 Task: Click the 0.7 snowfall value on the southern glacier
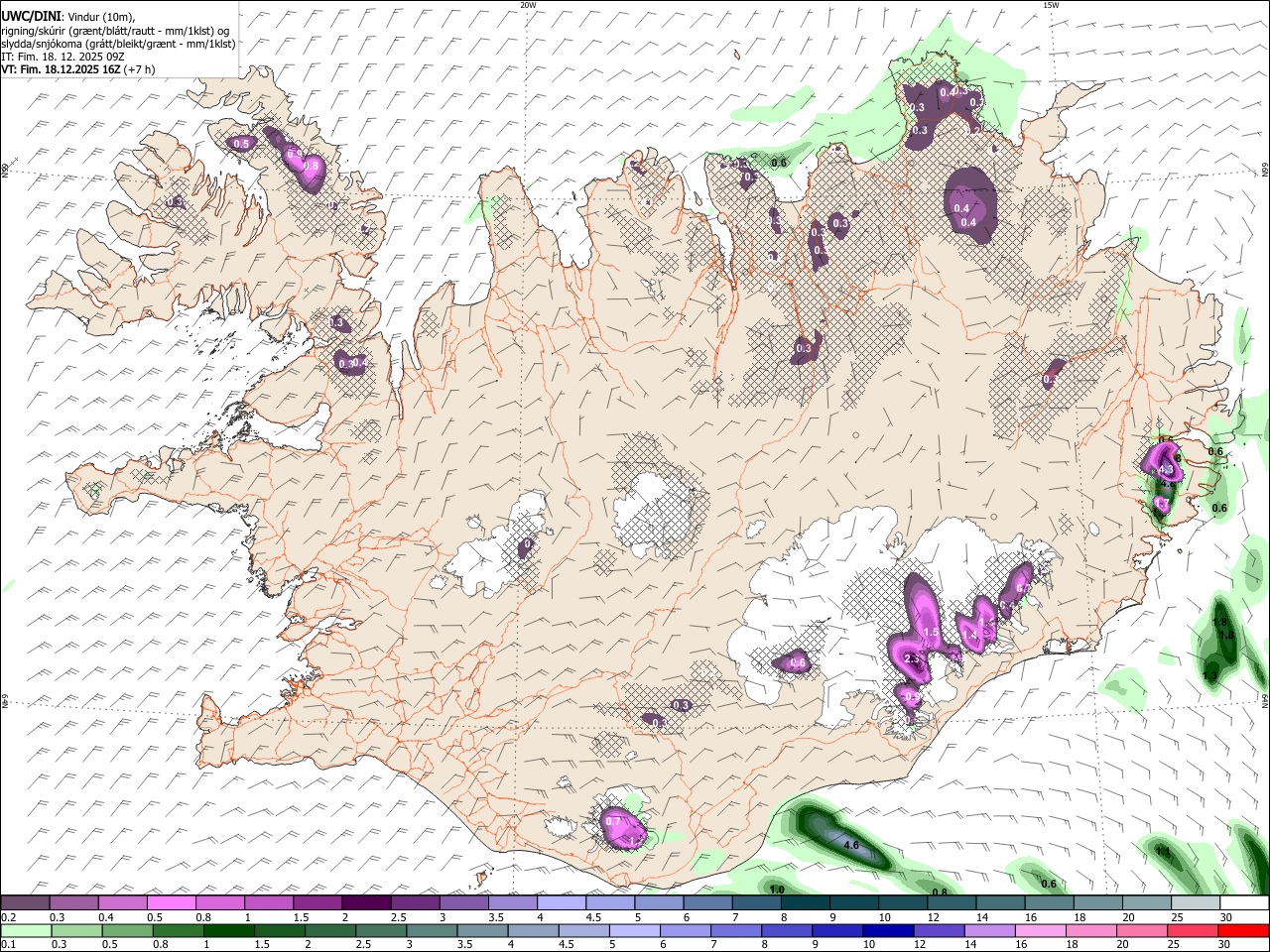coord(612,822)
